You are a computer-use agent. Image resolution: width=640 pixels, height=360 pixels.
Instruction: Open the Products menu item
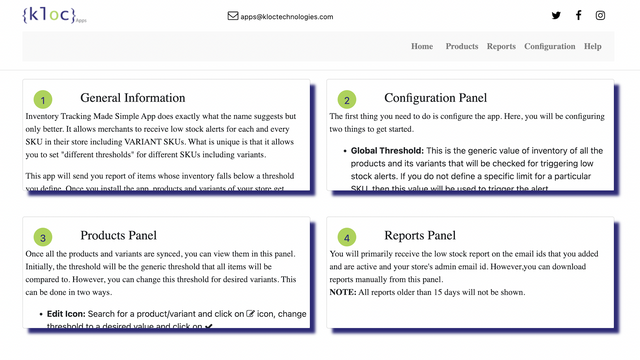462,46
